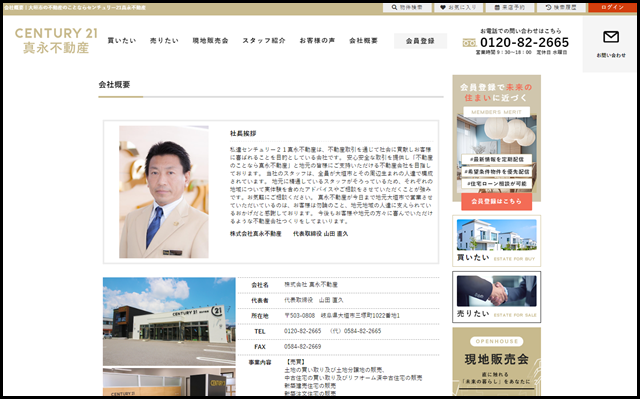640x399 pixels.
Task: Click the MEMBERS MERIT label
Action: point(496,112)
